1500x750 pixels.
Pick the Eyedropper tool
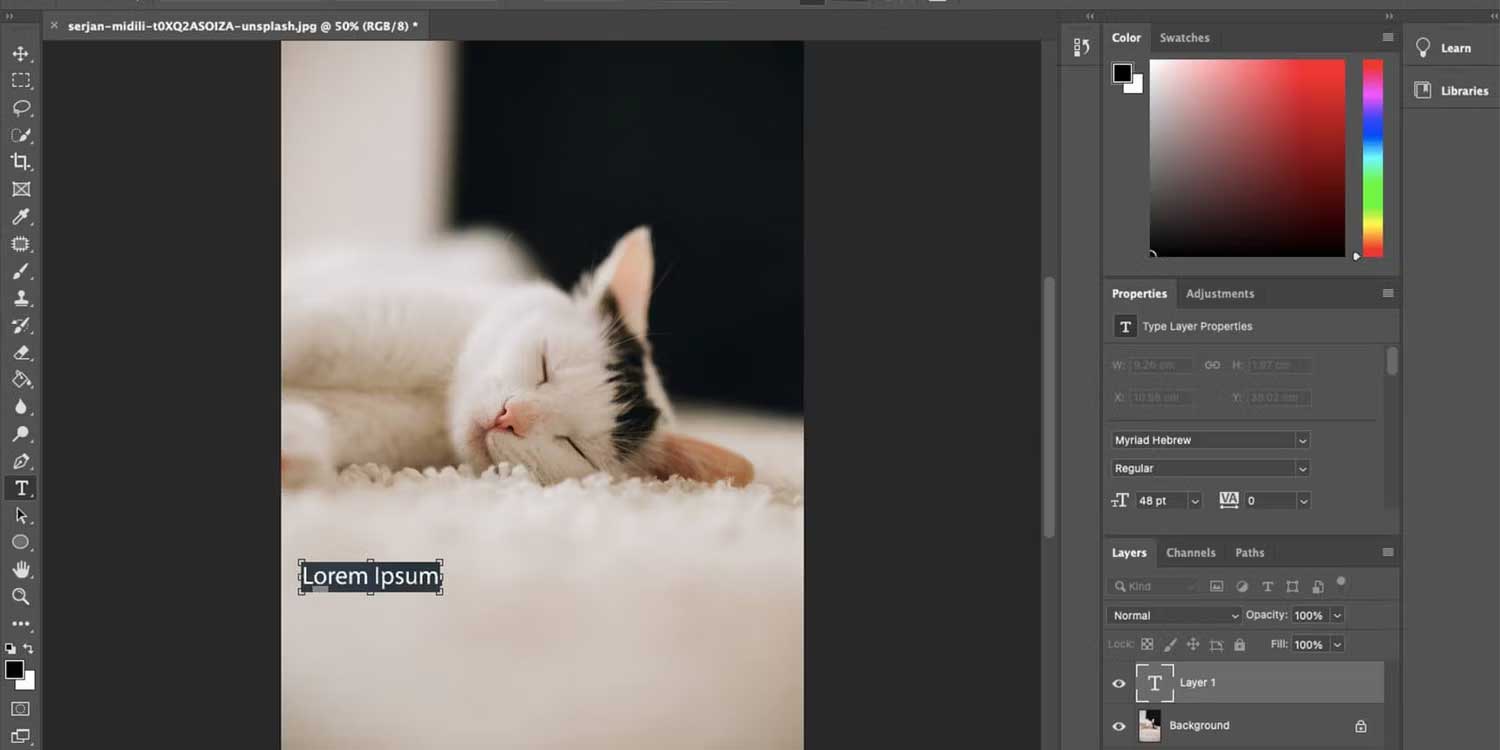click(x=21, y=217)
